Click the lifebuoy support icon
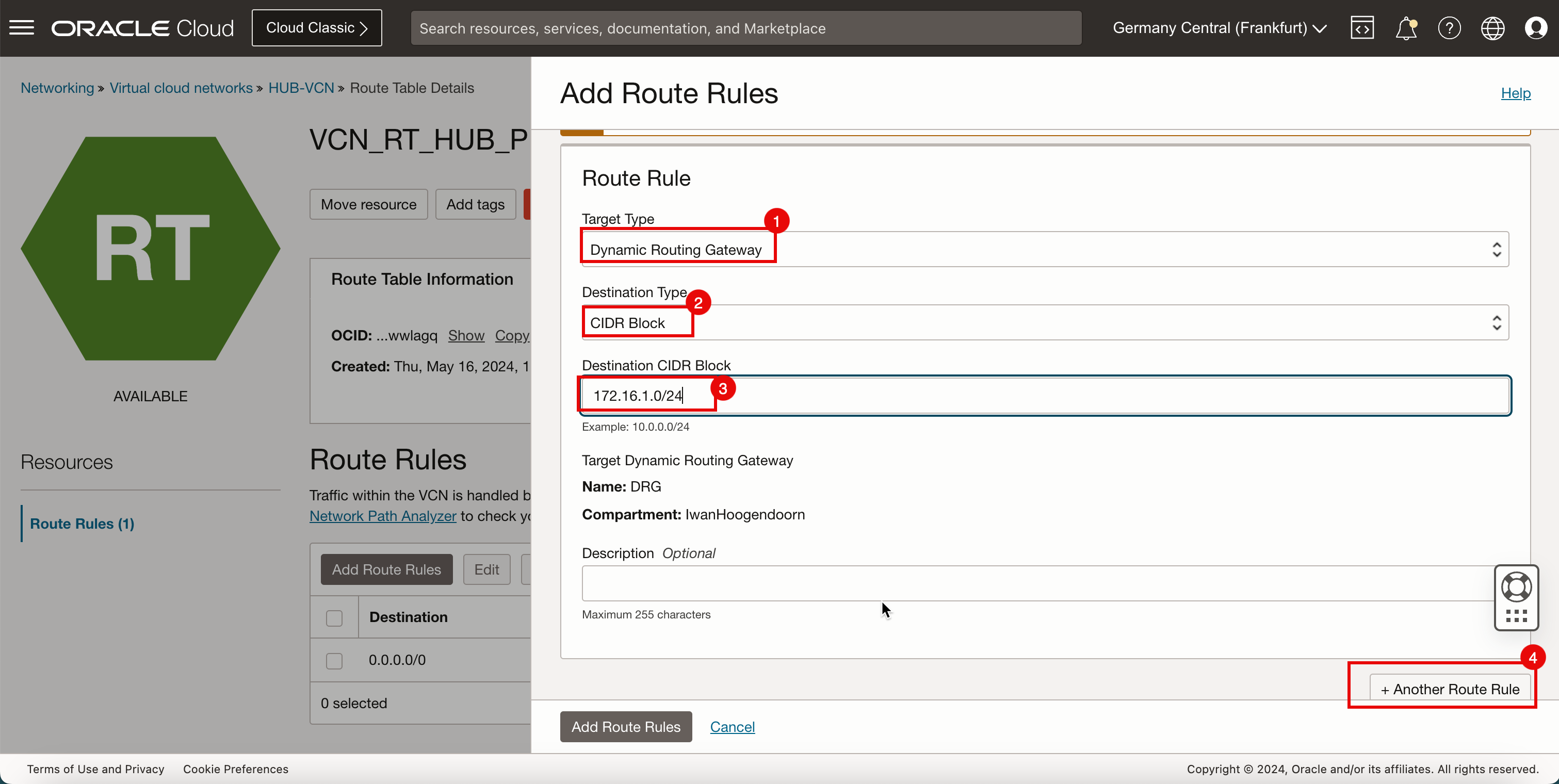1559x784 pixels. pyautogui.click(x=1516, y=587)
